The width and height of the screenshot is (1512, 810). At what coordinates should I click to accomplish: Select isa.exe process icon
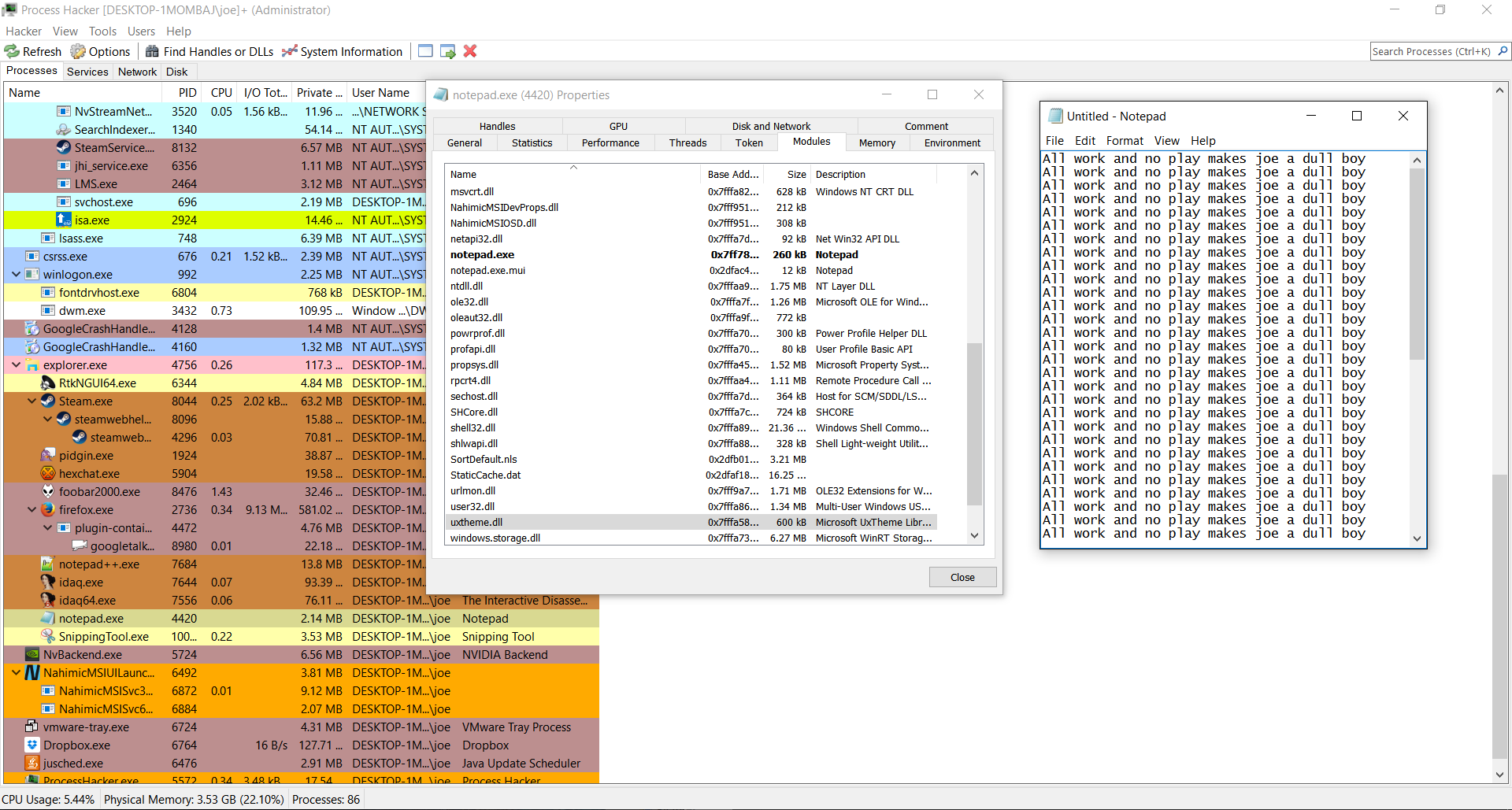pyautogui.click(x=64, y=220)
